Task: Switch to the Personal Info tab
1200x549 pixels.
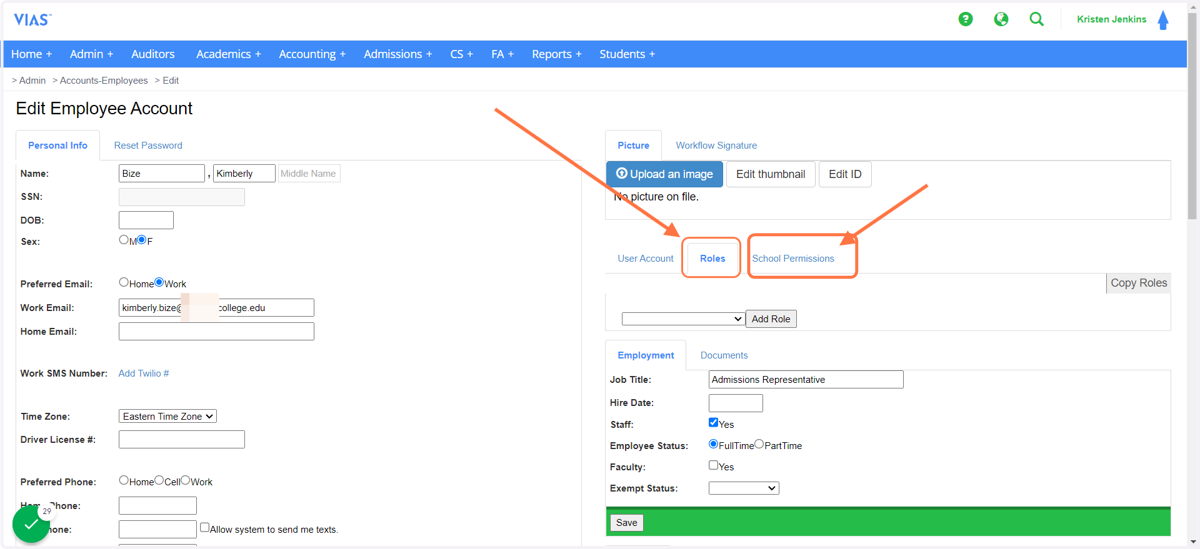Action: 58,145
